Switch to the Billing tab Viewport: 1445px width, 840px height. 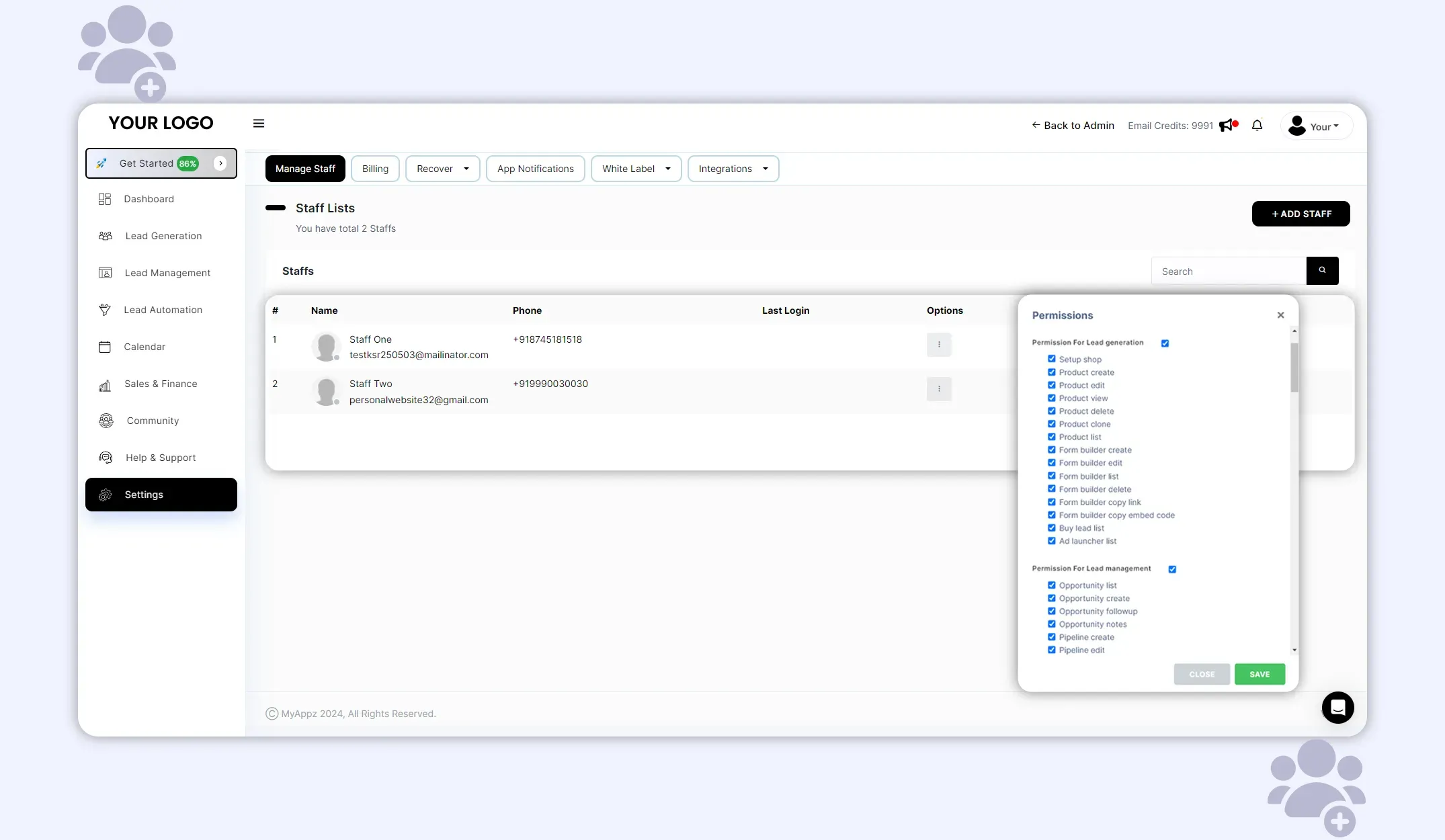[375, 169]
